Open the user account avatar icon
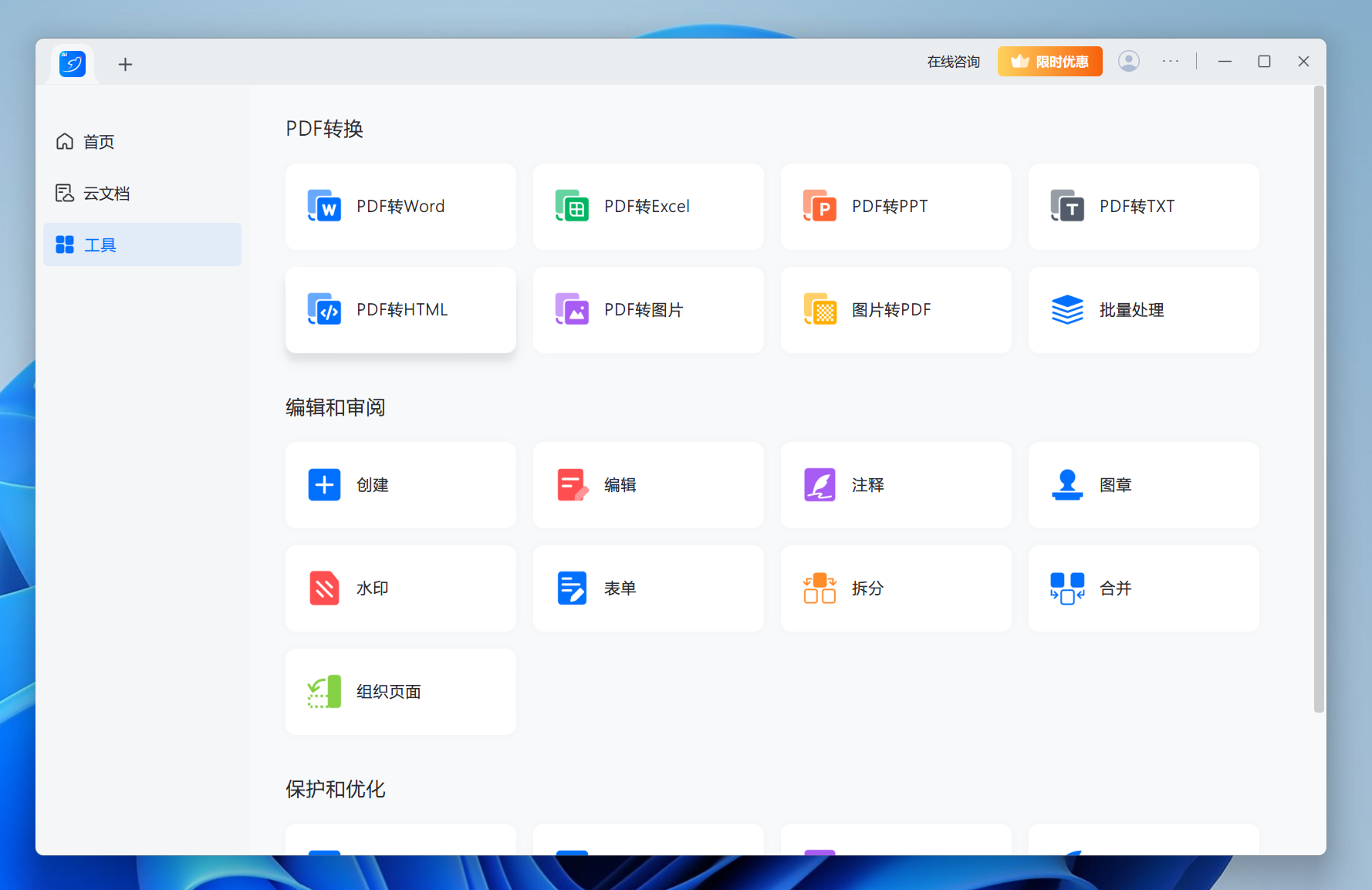This screenshot has height=890, width=1372. [1129, 61]
